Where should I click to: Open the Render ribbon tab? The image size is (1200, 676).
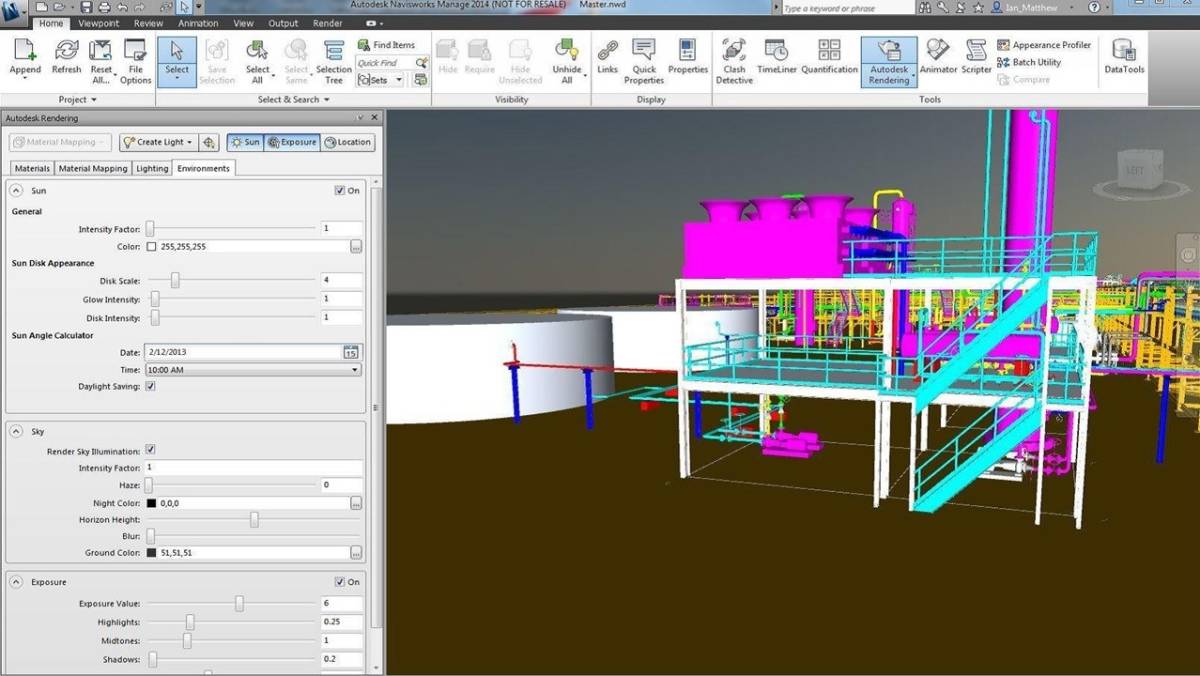coord(327,23)
